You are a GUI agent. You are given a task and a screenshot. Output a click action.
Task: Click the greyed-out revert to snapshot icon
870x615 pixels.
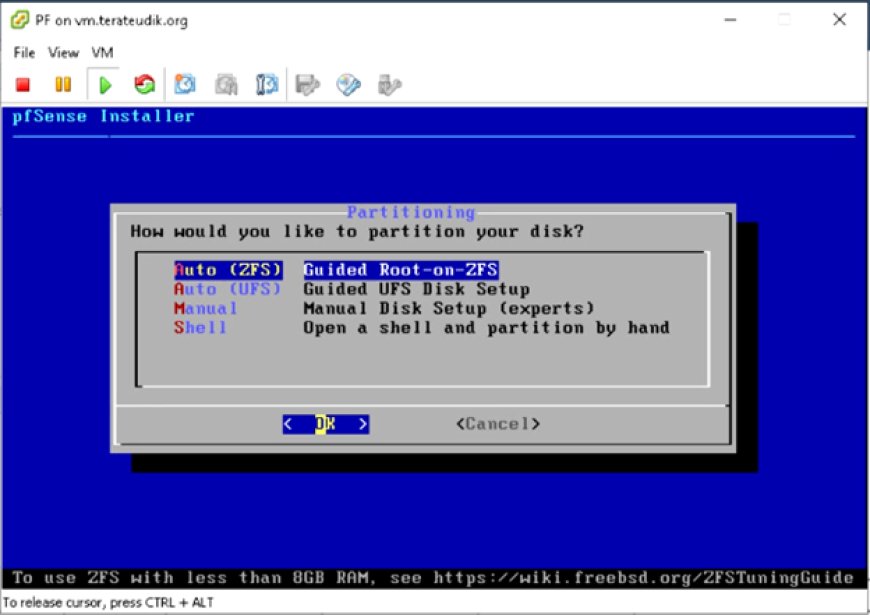(226, 85)
